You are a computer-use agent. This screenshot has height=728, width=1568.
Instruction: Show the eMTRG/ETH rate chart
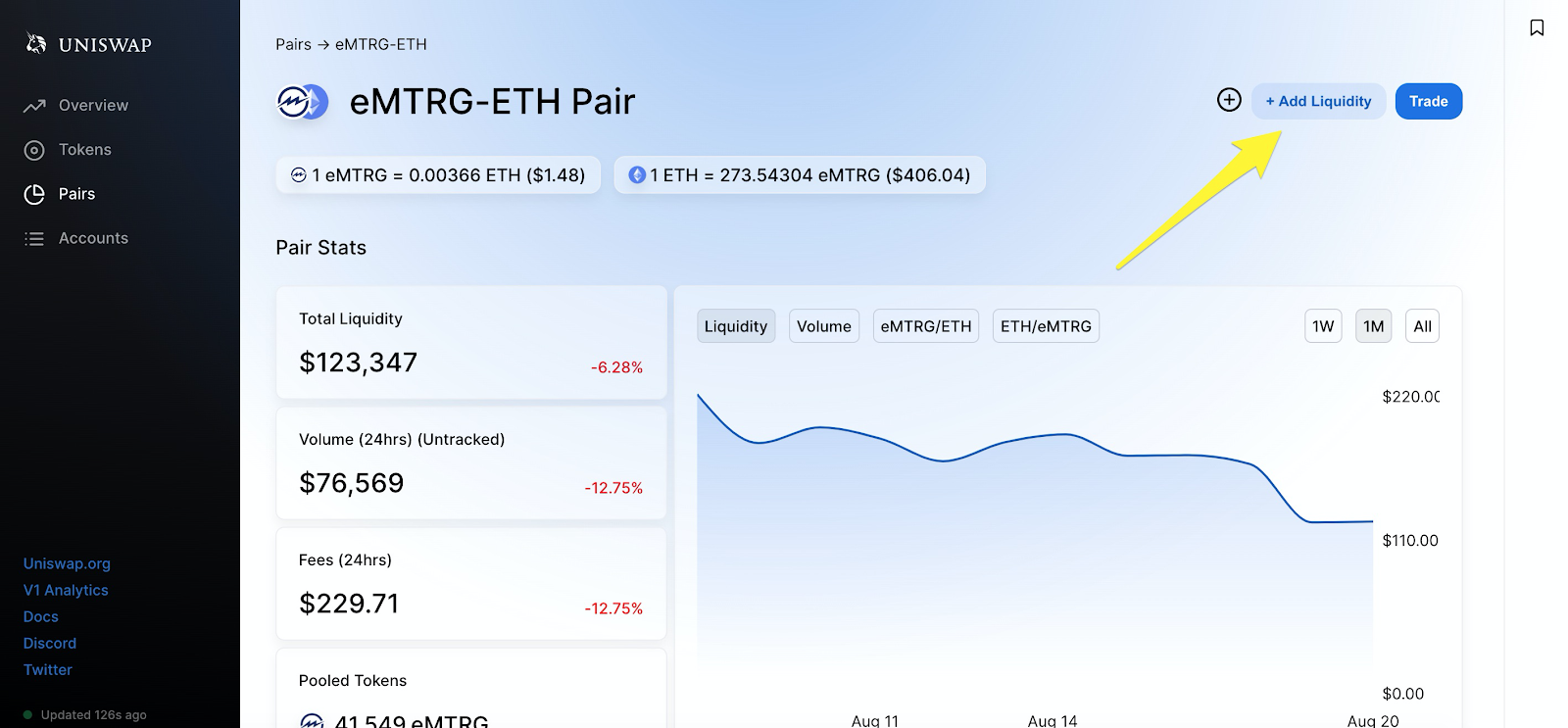tap(926, 326)
